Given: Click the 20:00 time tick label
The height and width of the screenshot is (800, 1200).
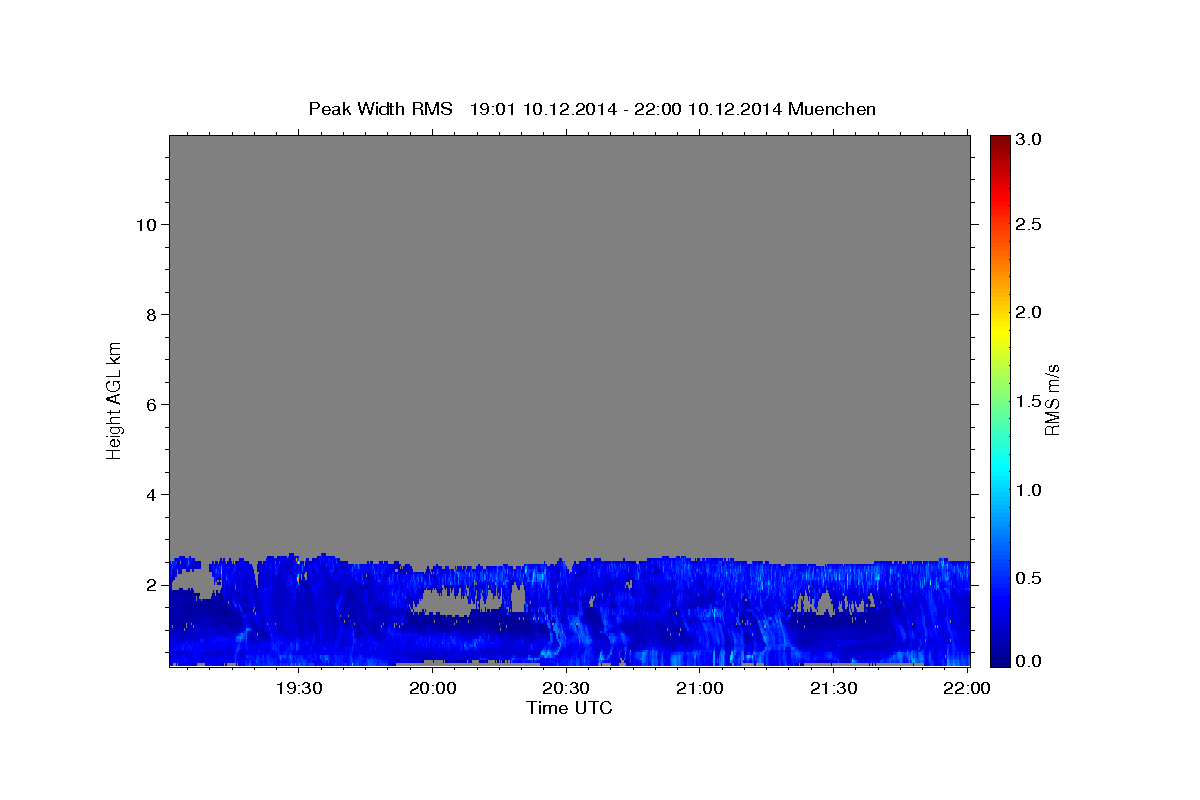Looking at the screenshot, I should point(433,688).
